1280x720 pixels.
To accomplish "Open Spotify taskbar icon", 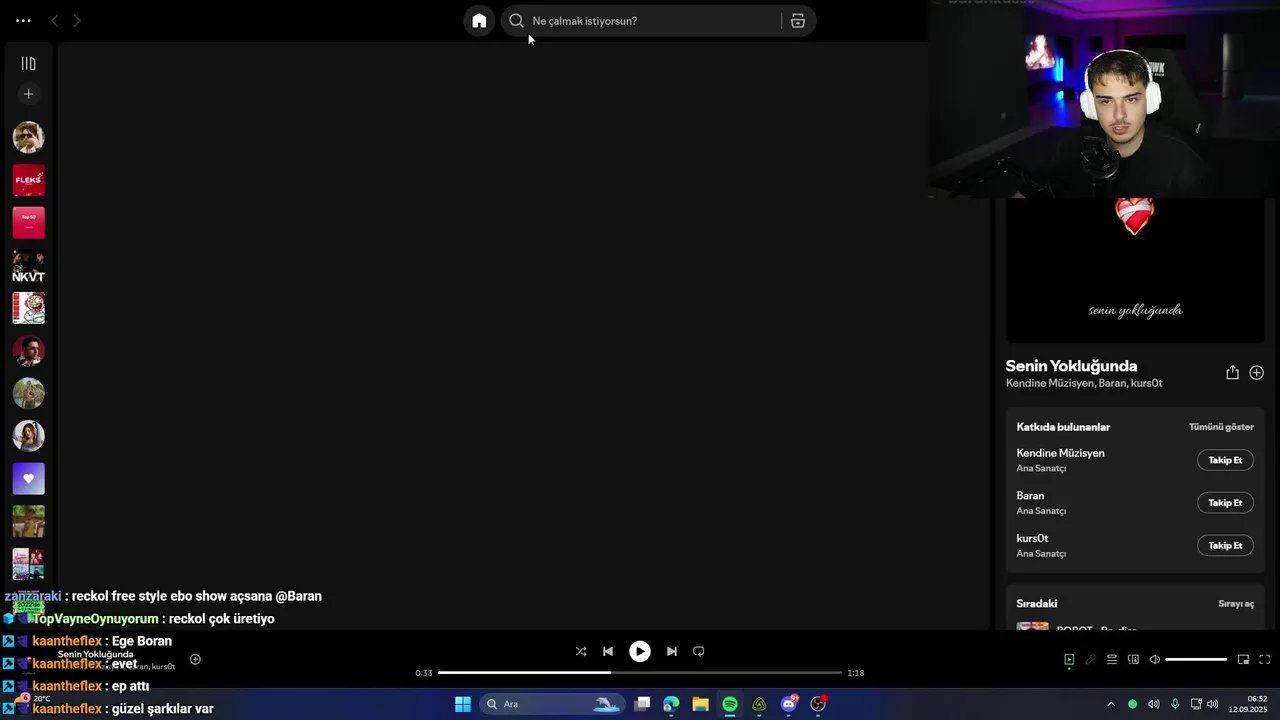I will tap(730, 704).
